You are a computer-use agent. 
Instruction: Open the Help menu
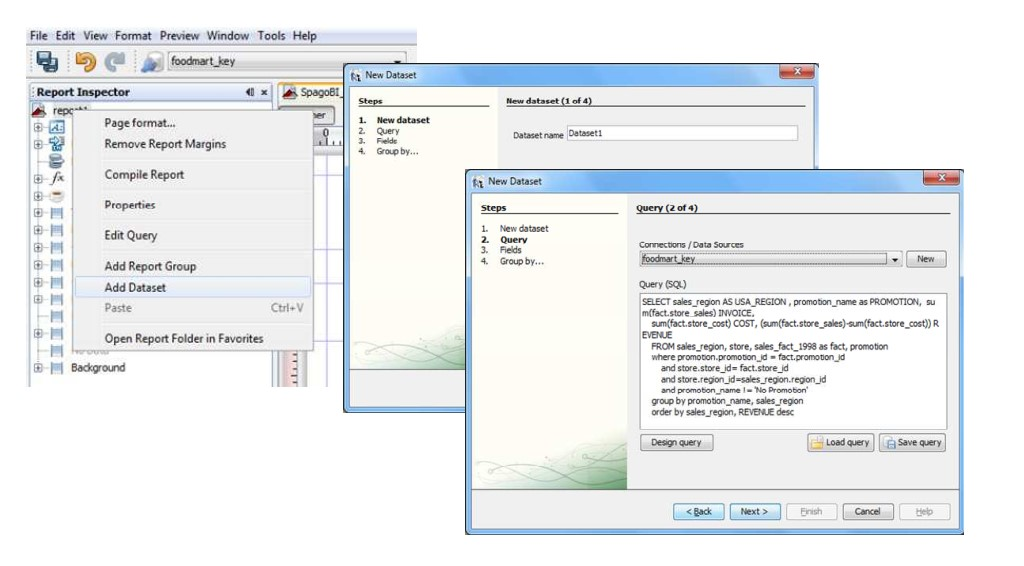tap(304, 36)
